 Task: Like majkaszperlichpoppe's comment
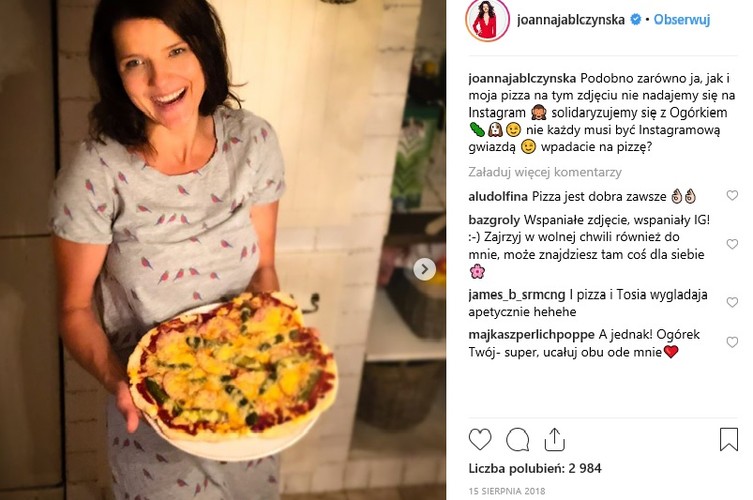[732, 342]
